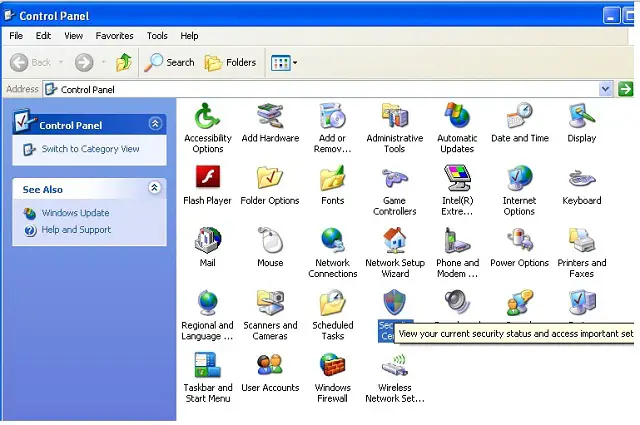Viewport: 640px width, 425px height.
Task: Open Regional and Language options
Action: point(208,315)
